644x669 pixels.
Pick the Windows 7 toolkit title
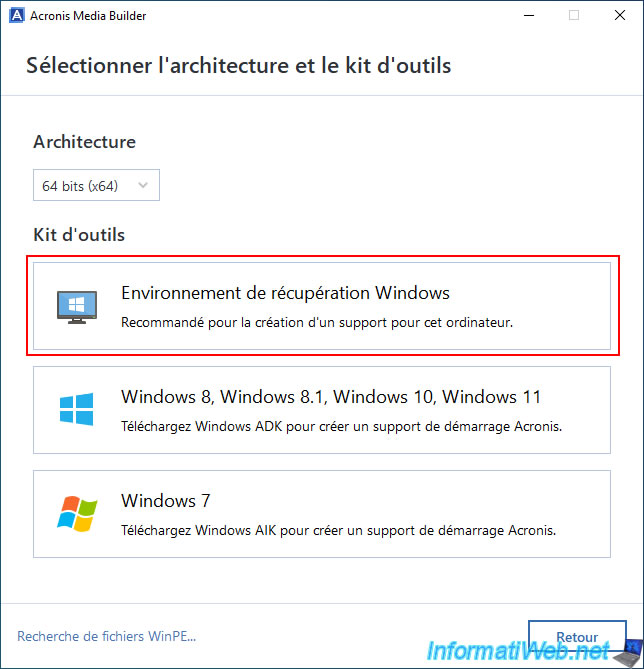tap(166, 500)
